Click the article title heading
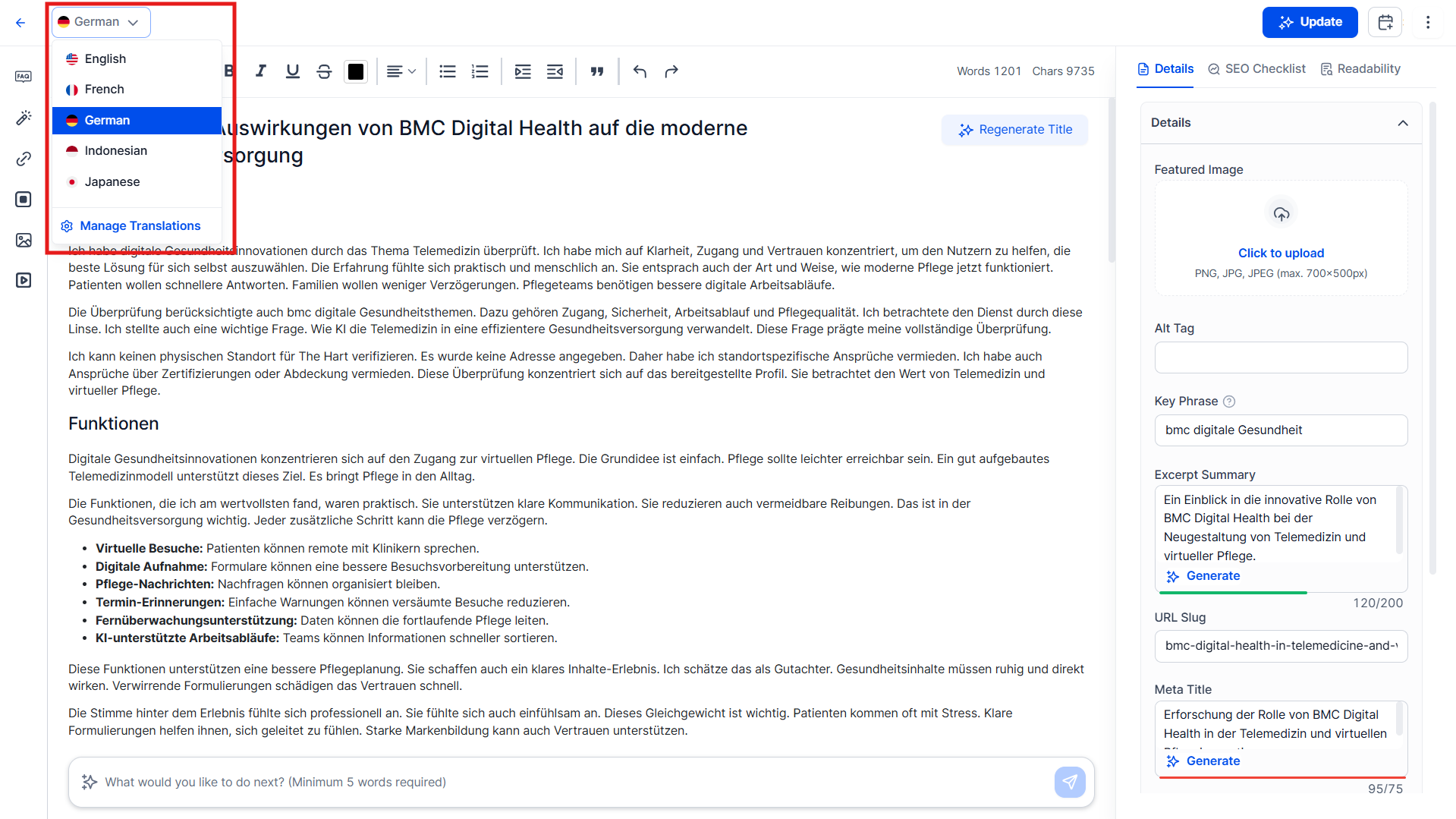Image resolution: width=1456 pixels, height=819 pixels. pyautogui.click(x=486, y=142)
